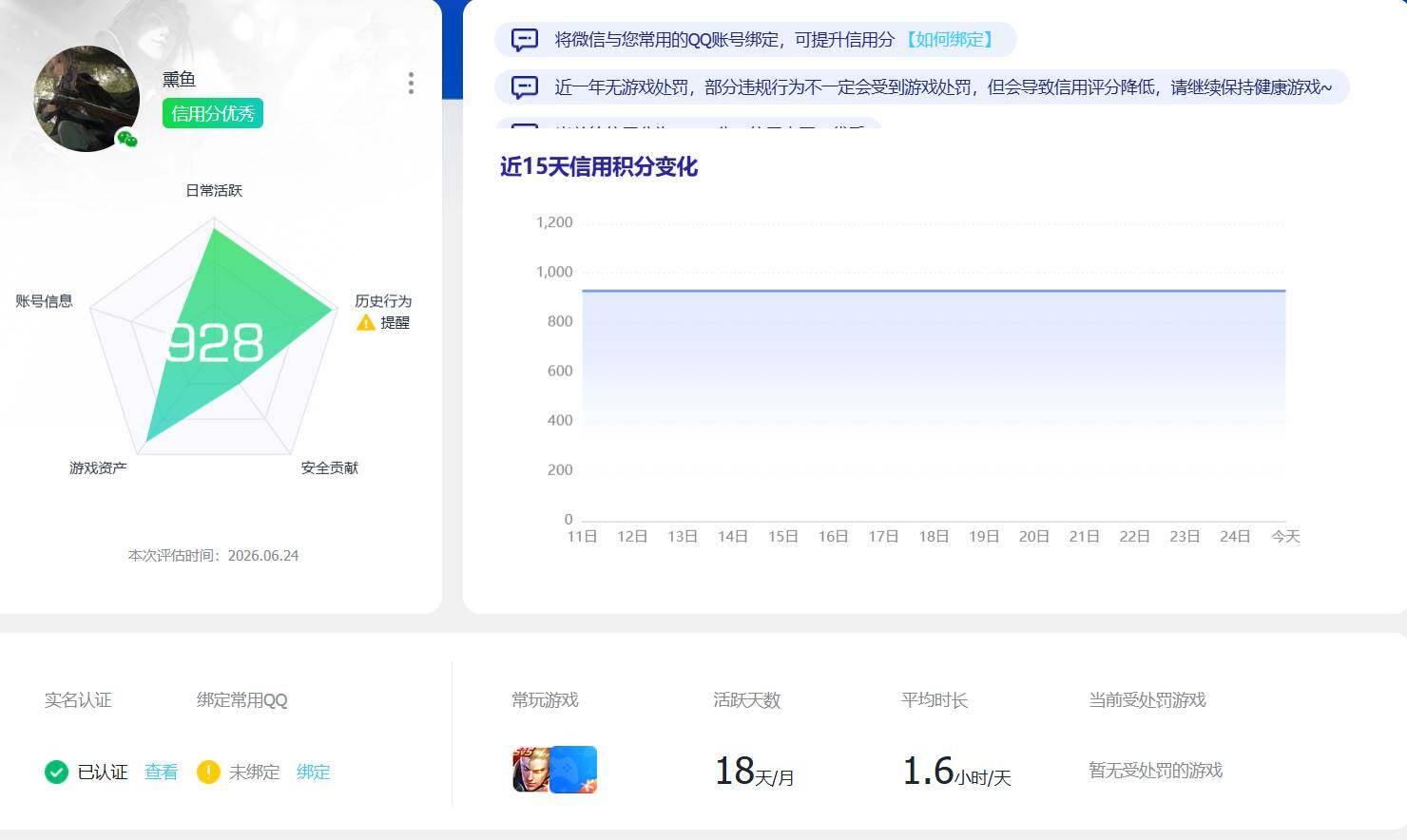Select the 游戏资产 radar label
Image resolution: width=1407 pixels, height=840 pixels.
(98, 468)
